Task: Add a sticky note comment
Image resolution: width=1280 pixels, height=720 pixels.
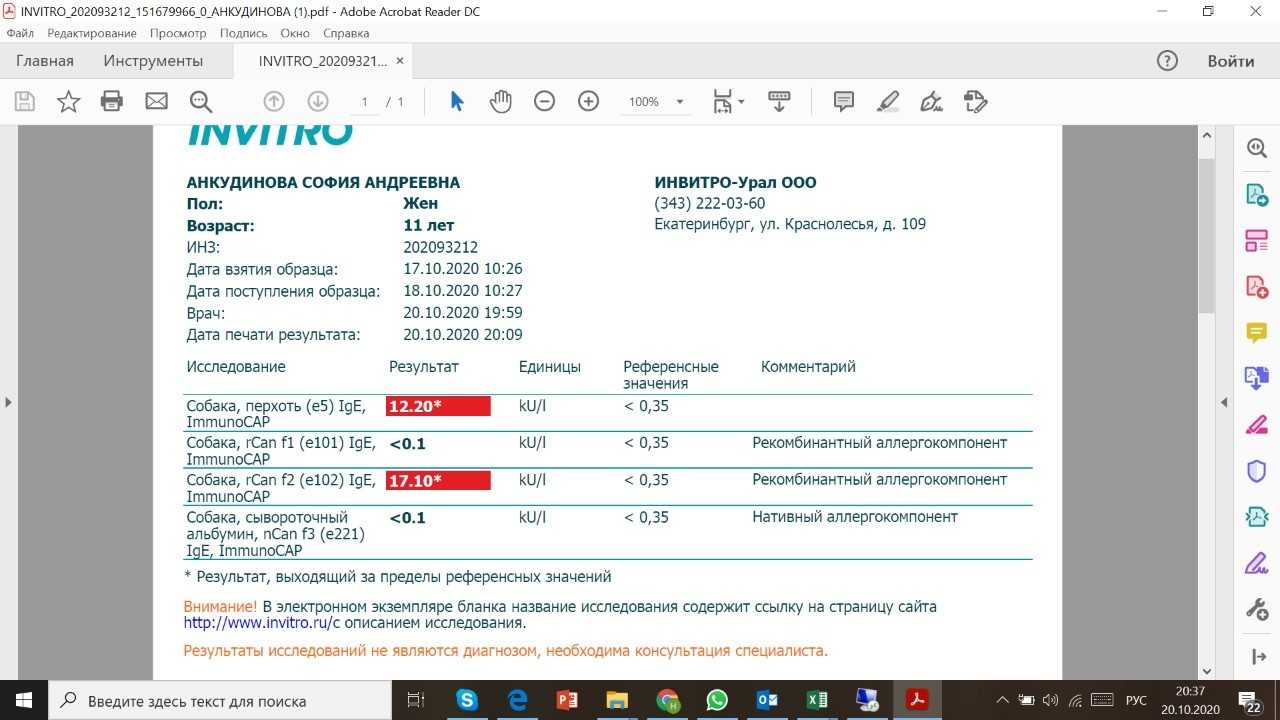Action: (843, 101)
